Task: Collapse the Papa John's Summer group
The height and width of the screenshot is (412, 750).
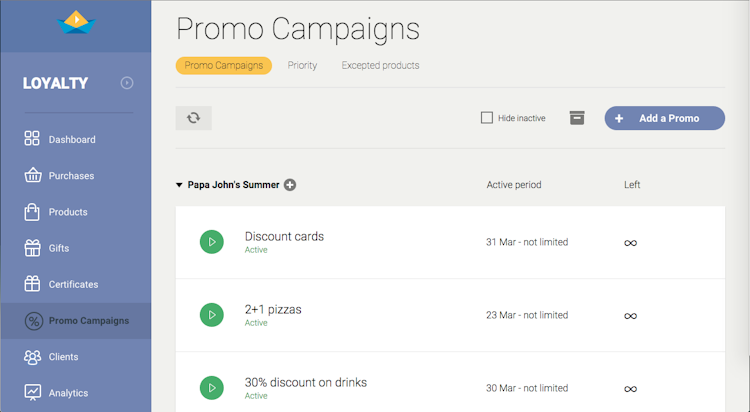Action: click(179, 185)
